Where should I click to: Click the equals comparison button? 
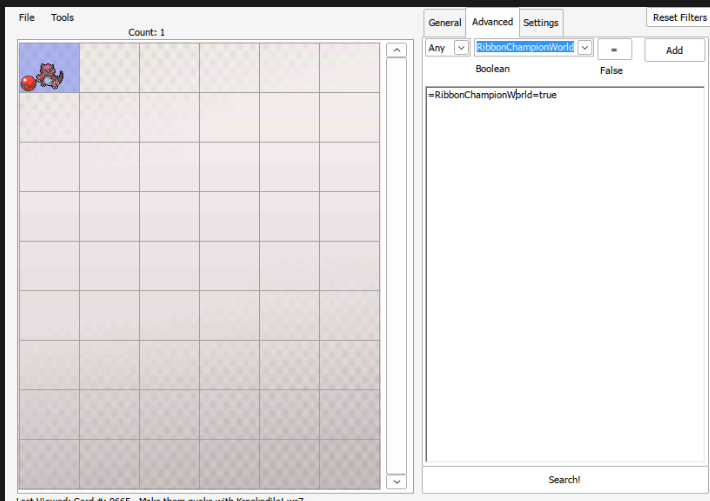coord(614,49)
